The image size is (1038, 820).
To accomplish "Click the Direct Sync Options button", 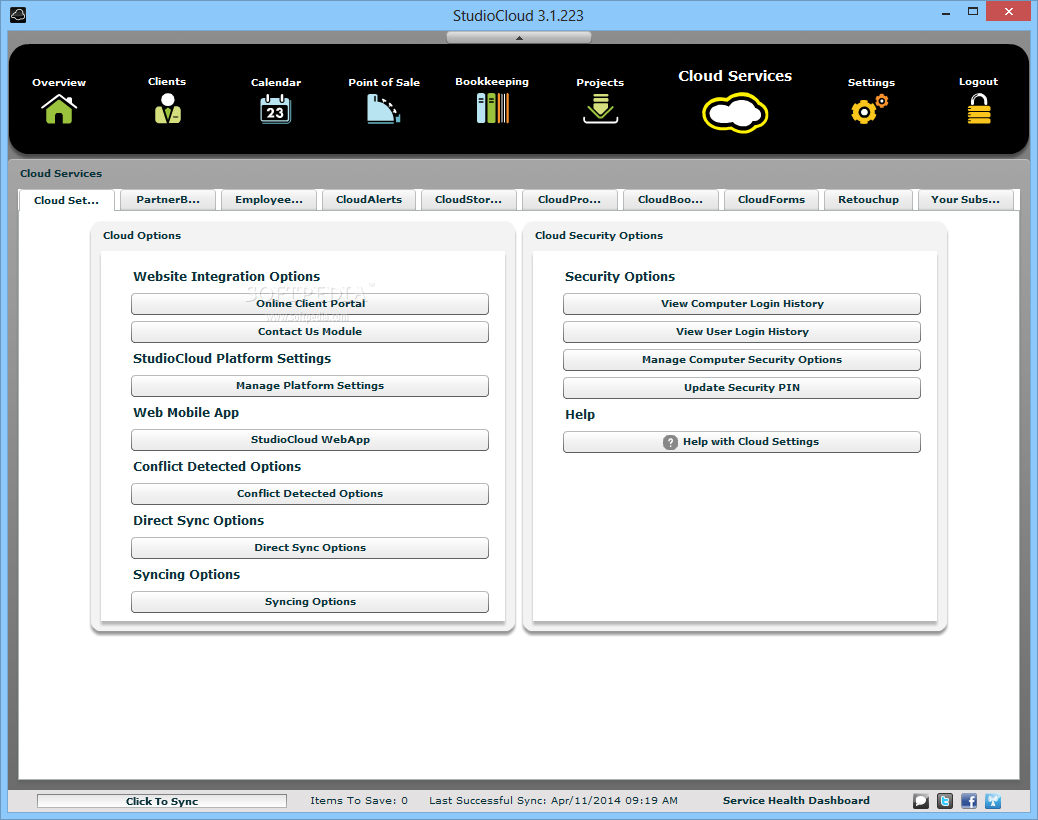I will pos(310,548).
